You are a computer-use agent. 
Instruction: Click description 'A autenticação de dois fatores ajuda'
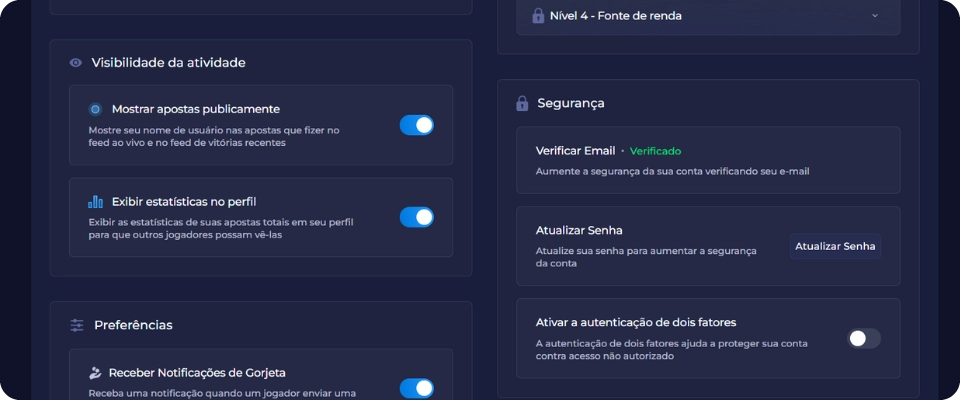point(672,350)
